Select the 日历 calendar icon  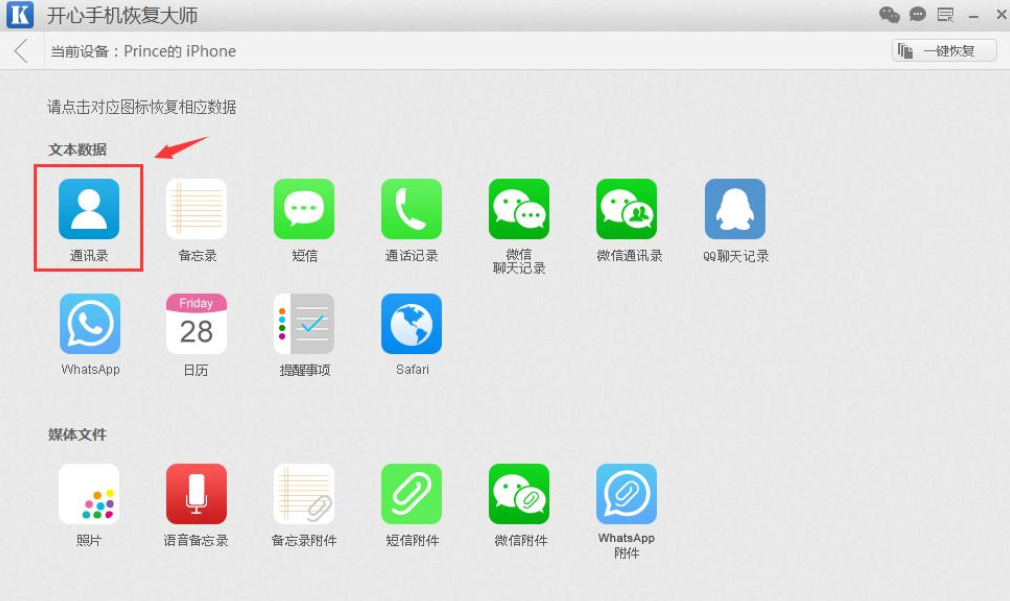(x=196, y=324)
